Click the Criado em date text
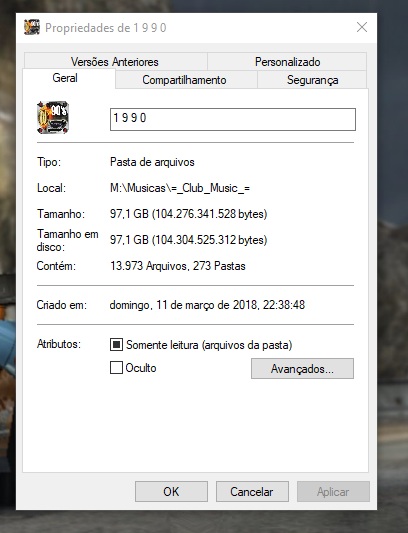408x533 pixels. (x=207, y=305)
